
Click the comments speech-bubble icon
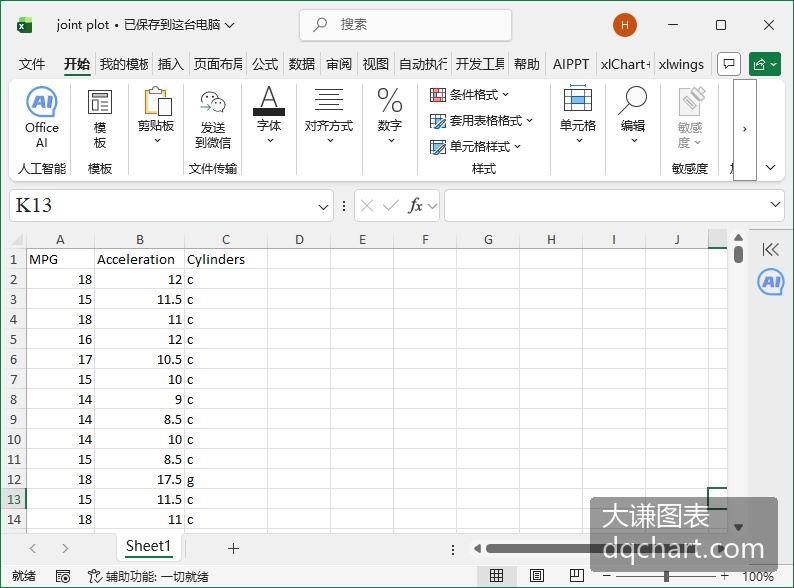point(729,64)
